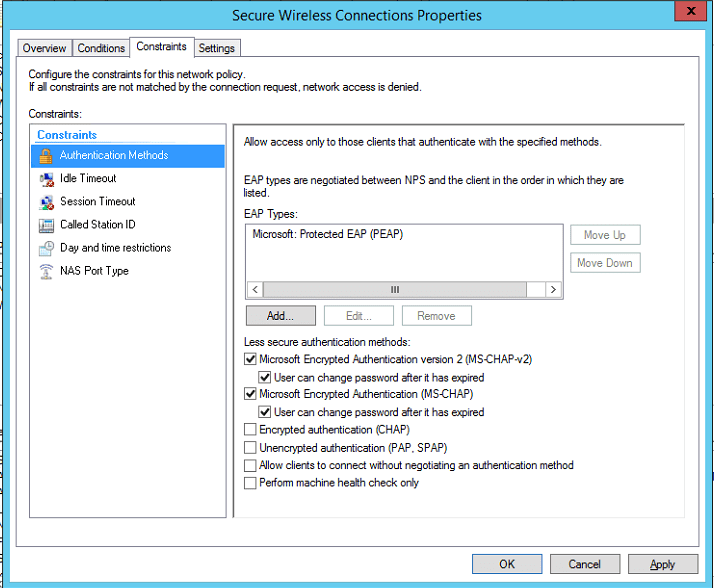
Task: Click the Edit... button
Action: click(x=359, y=316)
